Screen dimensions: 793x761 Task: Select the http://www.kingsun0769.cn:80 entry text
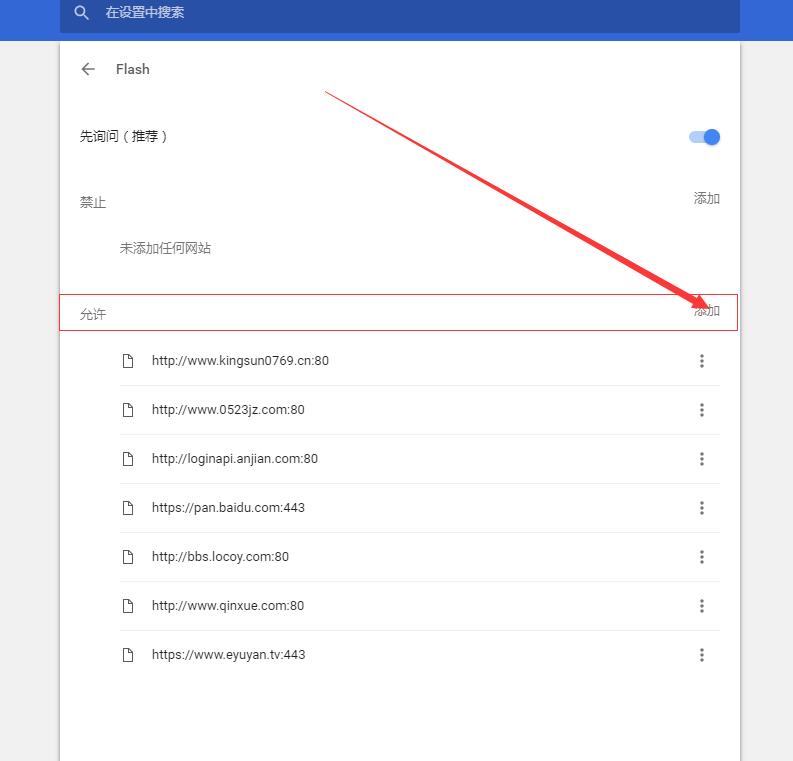point(240,361)
